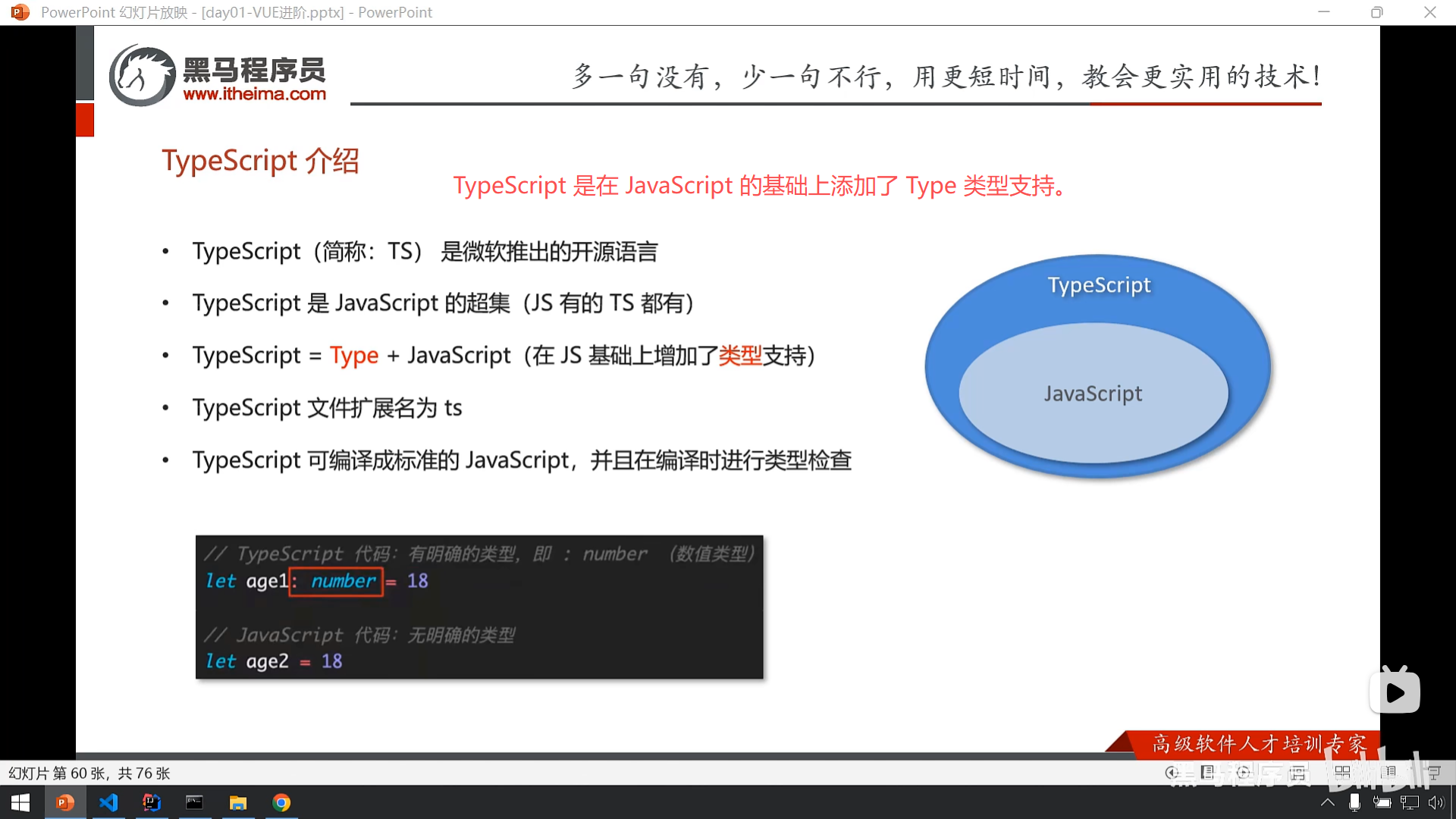1456x819 pixels.
Task: Open IntelliJ IDEA from taskbar
Action: [x=152, y=802]
